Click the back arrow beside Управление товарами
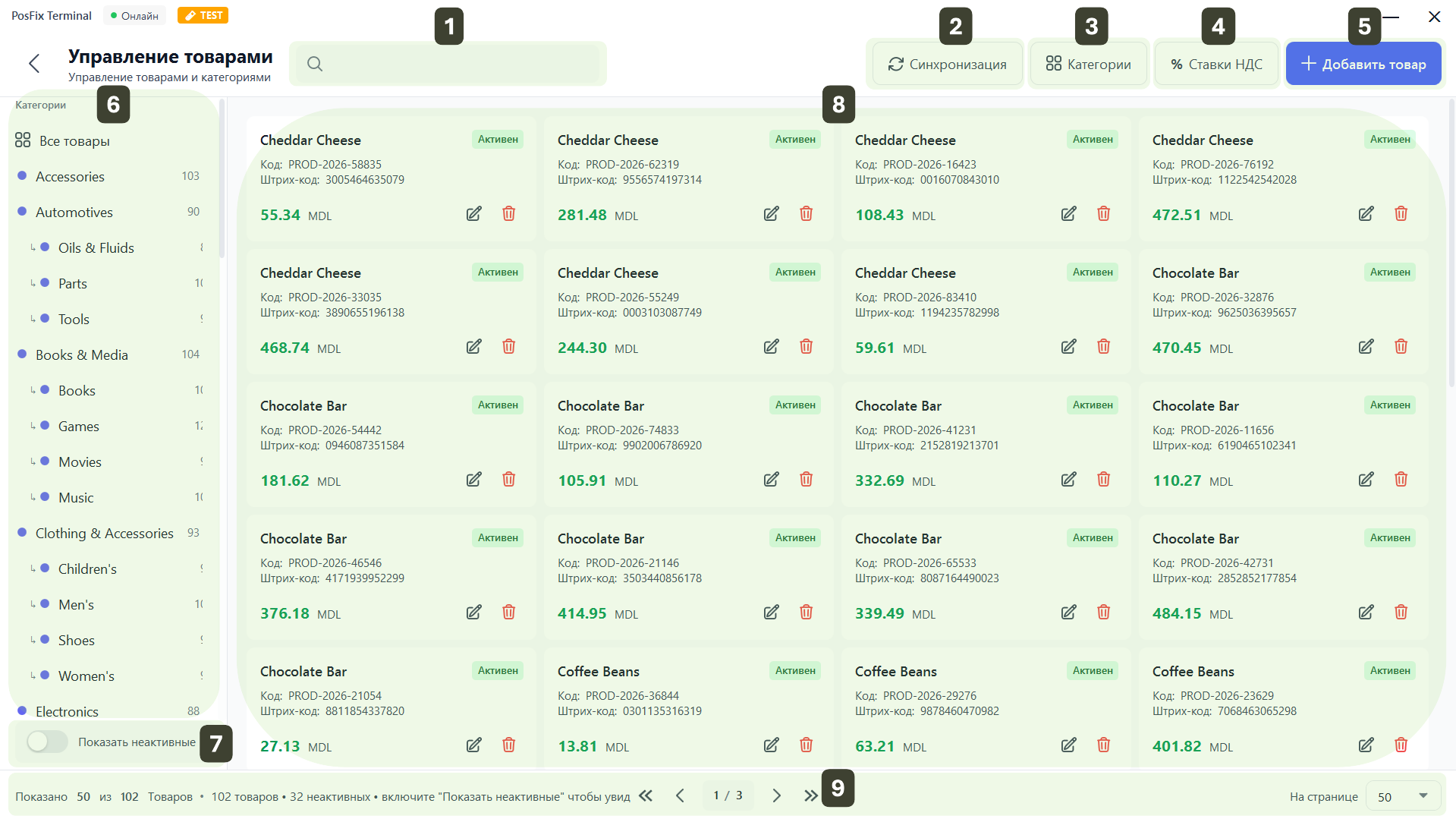Viewport: 1456px width, 819px height. click(34, 64)
